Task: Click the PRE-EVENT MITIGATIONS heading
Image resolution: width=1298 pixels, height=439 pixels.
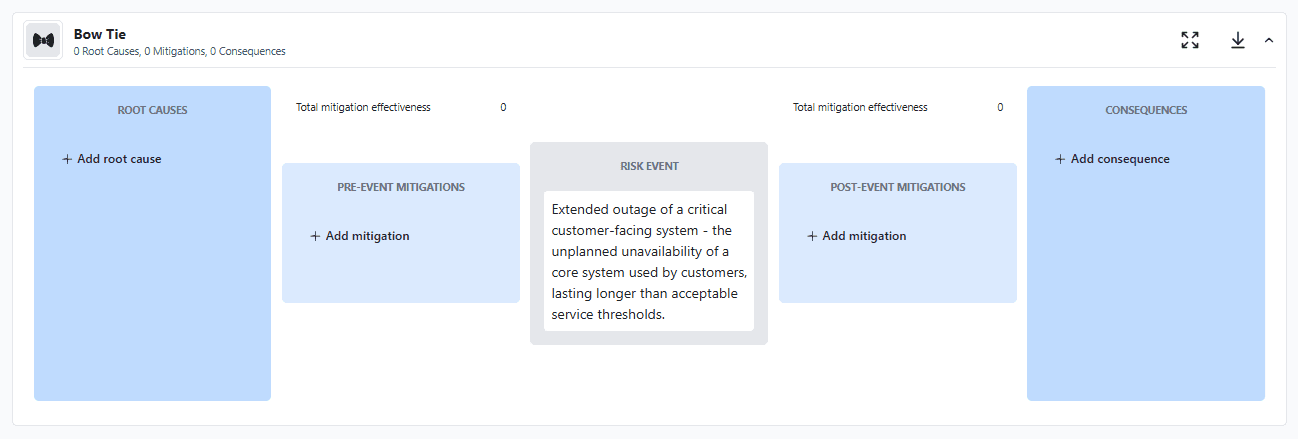Action: (400, 187)
